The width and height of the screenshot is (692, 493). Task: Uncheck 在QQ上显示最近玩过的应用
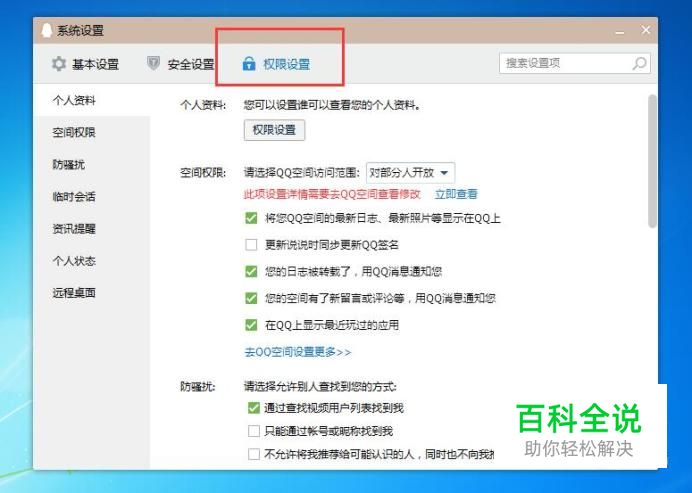click(251, 325)
